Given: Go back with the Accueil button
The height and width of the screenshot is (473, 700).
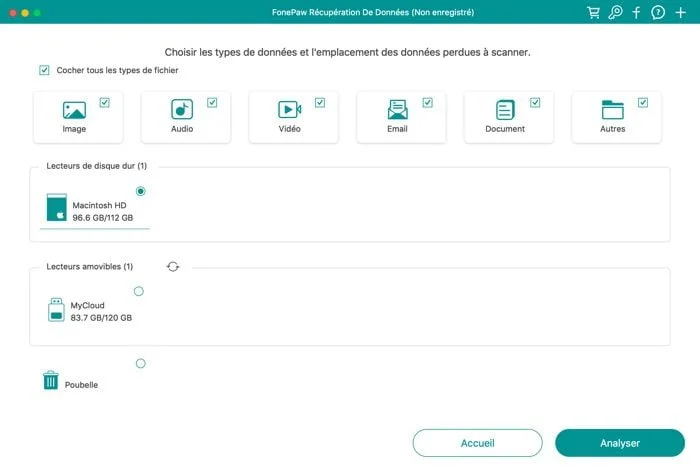Looking at the screenshot, I should point(477,443).
